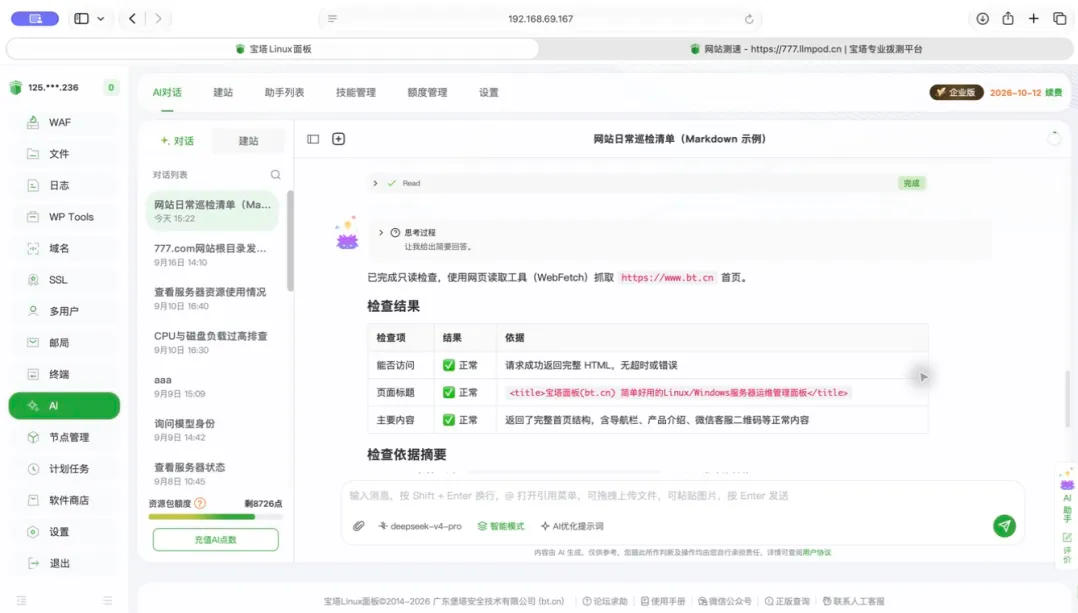Open the 技能管理 tab
Screen dimensions: 1078x613
pyautogui.click(x=355, y=92)
